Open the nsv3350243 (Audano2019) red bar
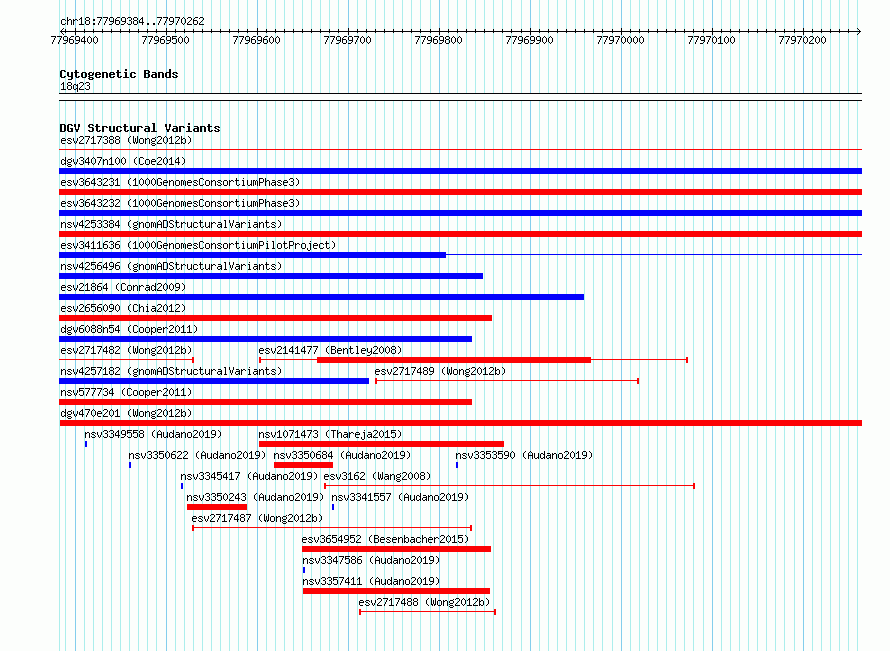This screenshot has width=890, height=651. (x=217, y=507)
